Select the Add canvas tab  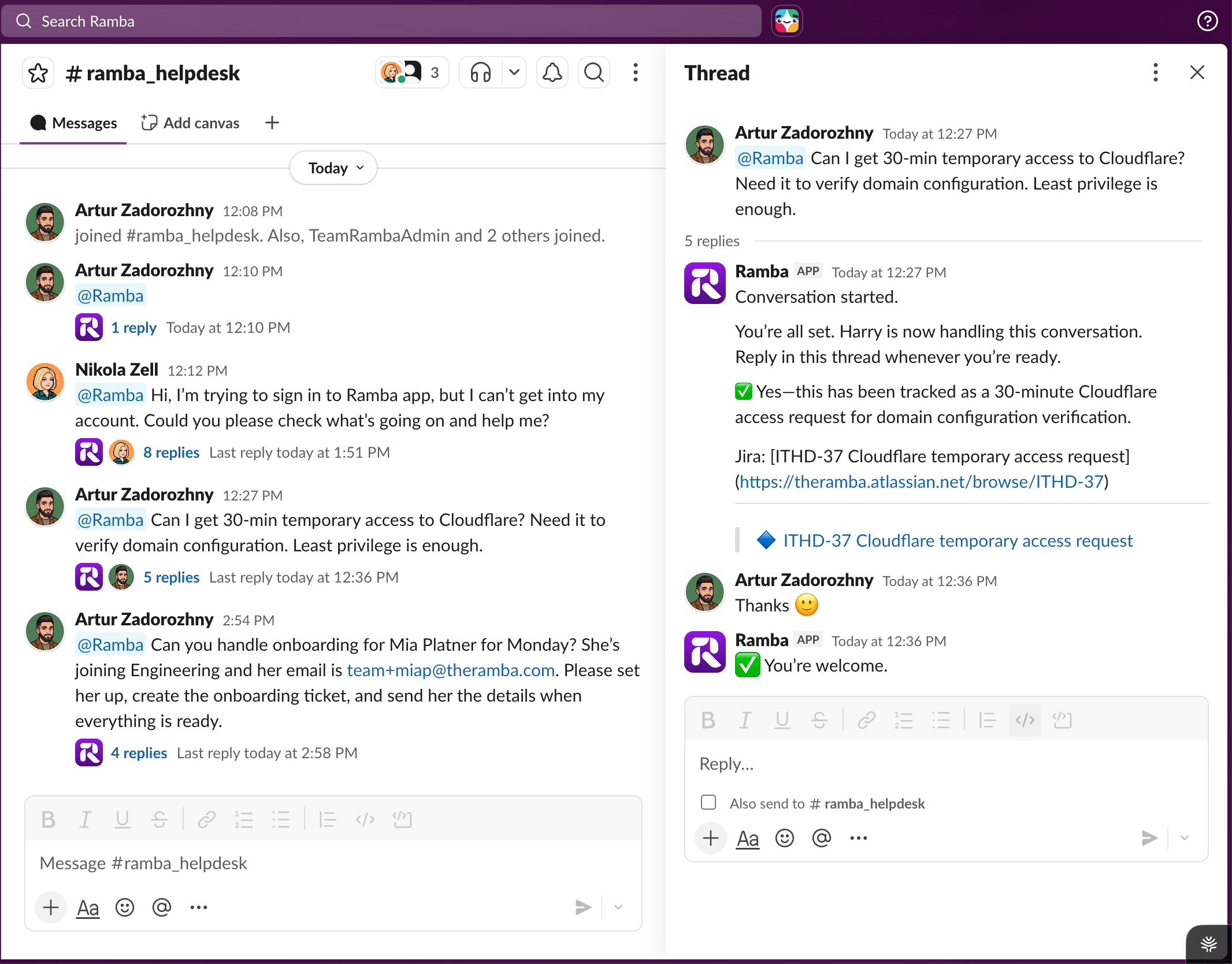(x=191, y=123)
